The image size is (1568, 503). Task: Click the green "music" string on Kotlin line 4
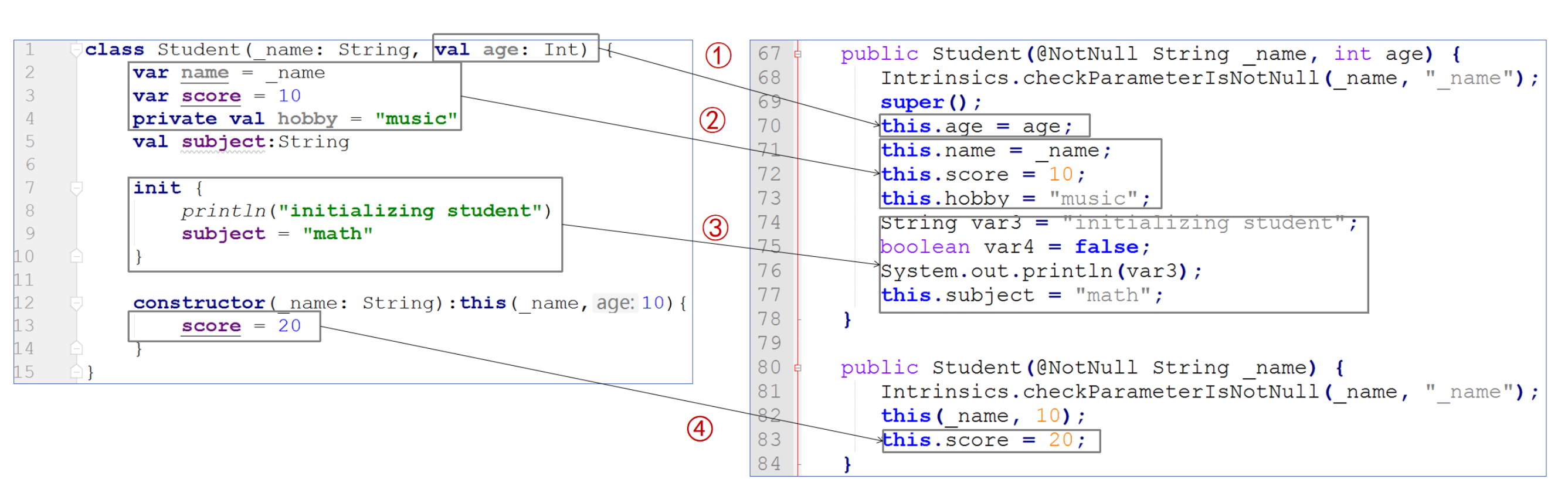point(416,118)
